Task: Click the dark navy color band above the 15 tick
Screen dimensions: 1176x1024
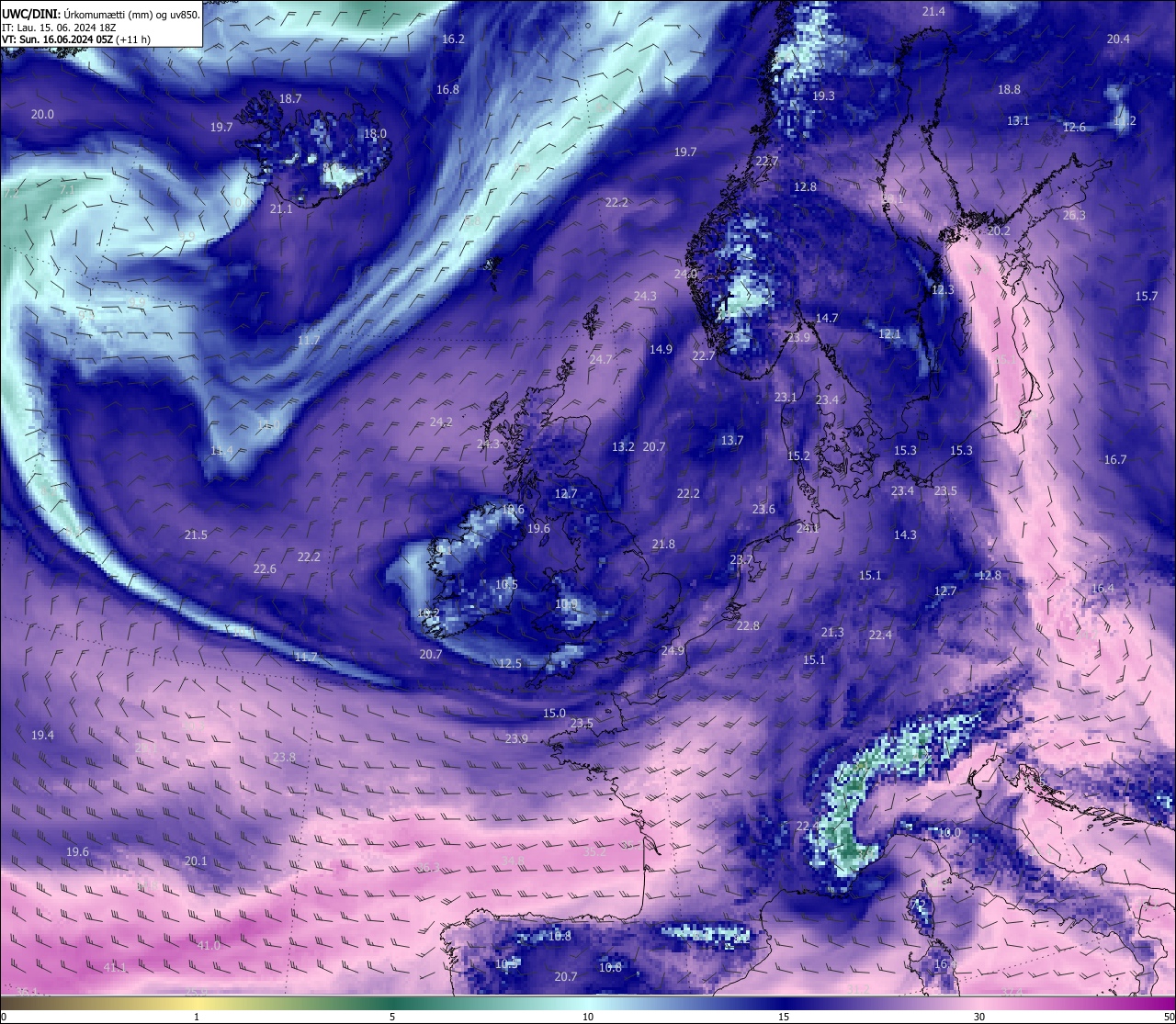Action: click(784, 1003)
